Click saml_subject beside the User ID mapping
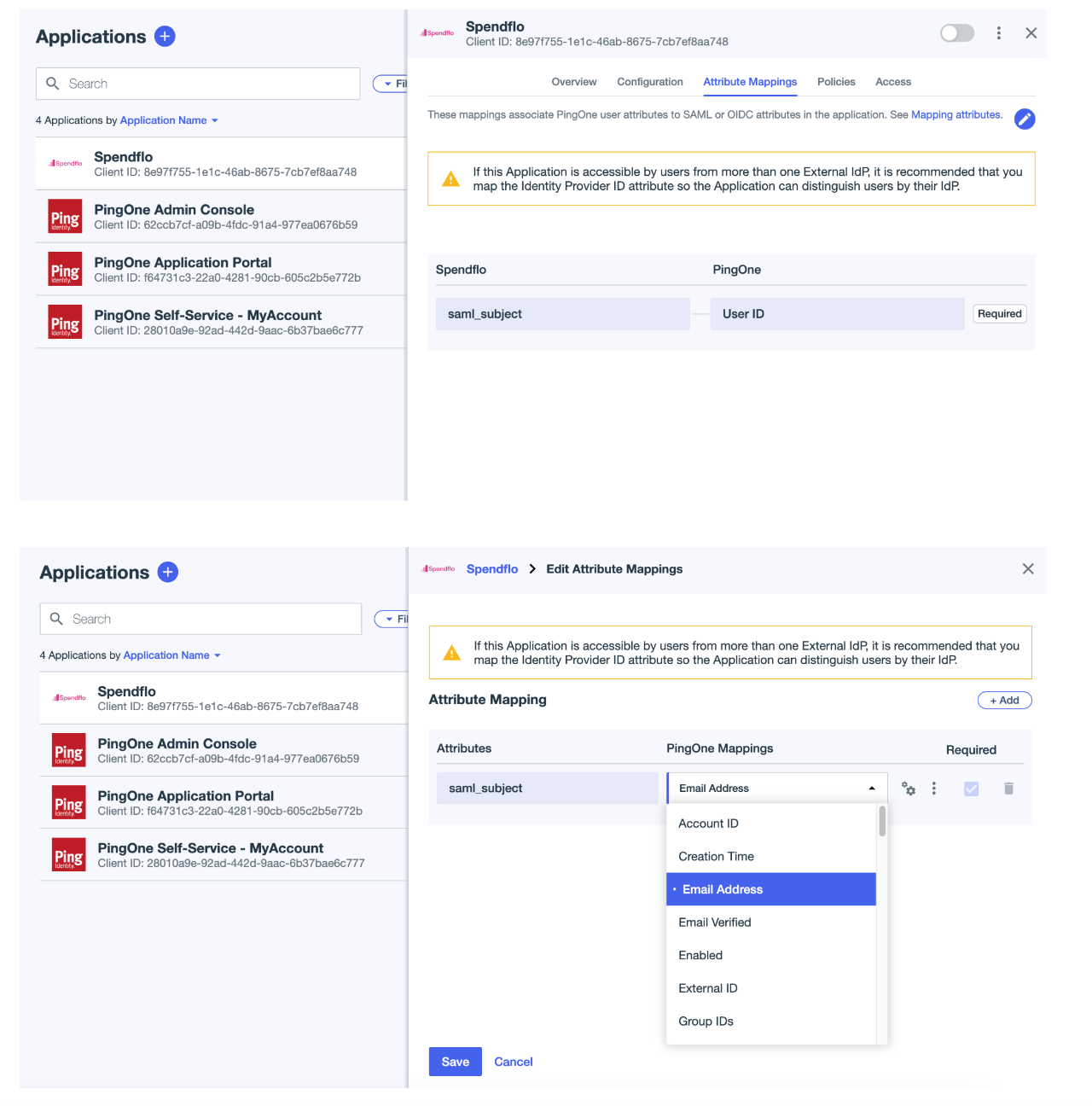This screenshot has height=1106, width=1092. pos(563,314)
